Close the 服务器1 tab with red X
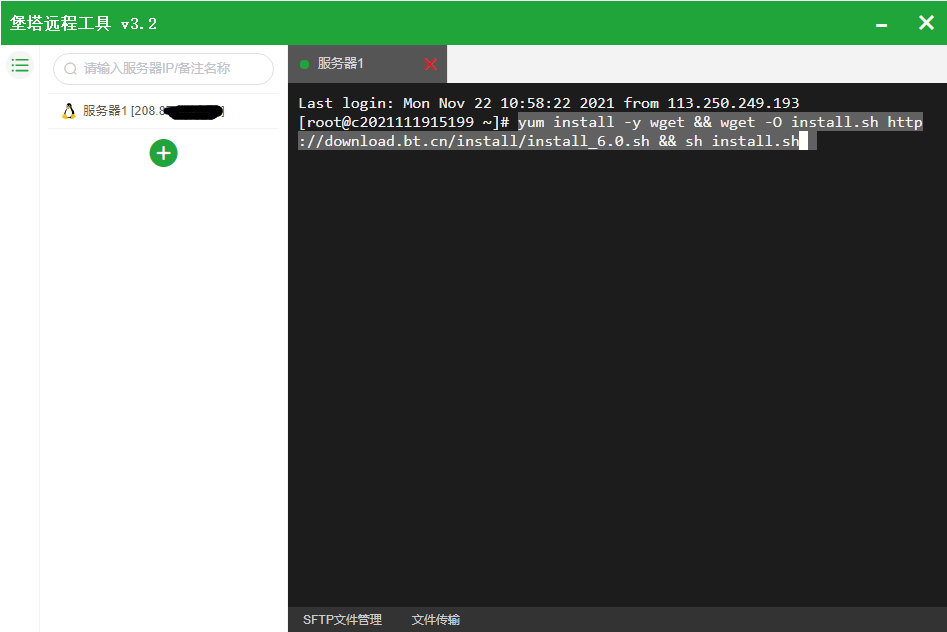 pyautogui.click(x=431, y=64)
